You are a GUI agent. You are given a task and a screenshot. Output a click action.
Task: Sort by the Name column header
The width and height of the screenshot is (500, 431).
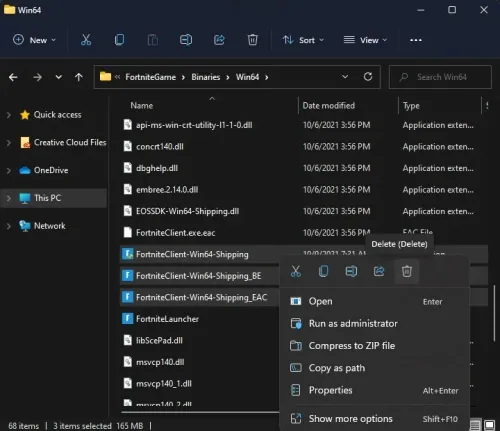[142, 106]
